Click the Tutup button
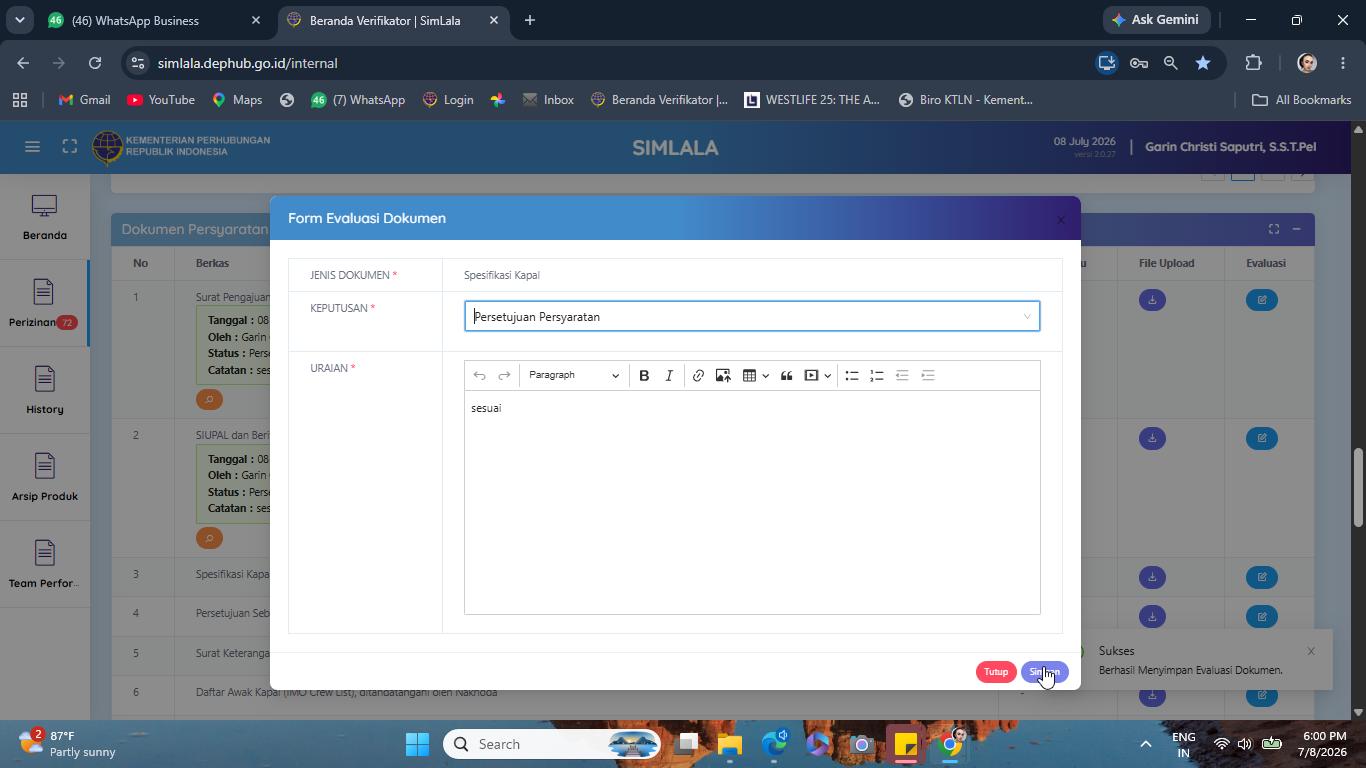Viewport: 1366px width, 768px height. click(996, 672)
